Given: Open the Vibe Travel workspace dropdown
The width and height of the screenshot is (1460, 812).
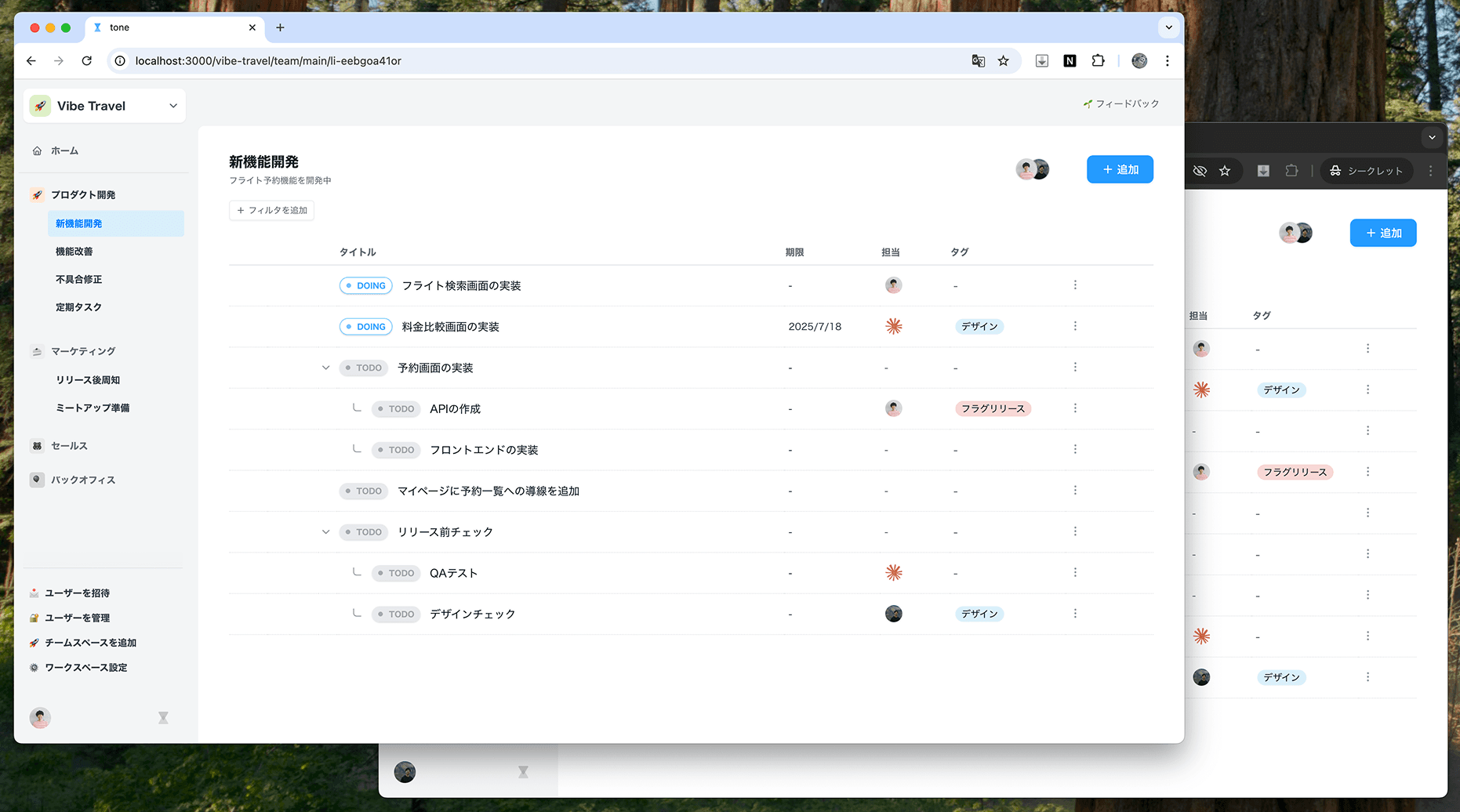Looking at the screenshot, I should 173,105.
